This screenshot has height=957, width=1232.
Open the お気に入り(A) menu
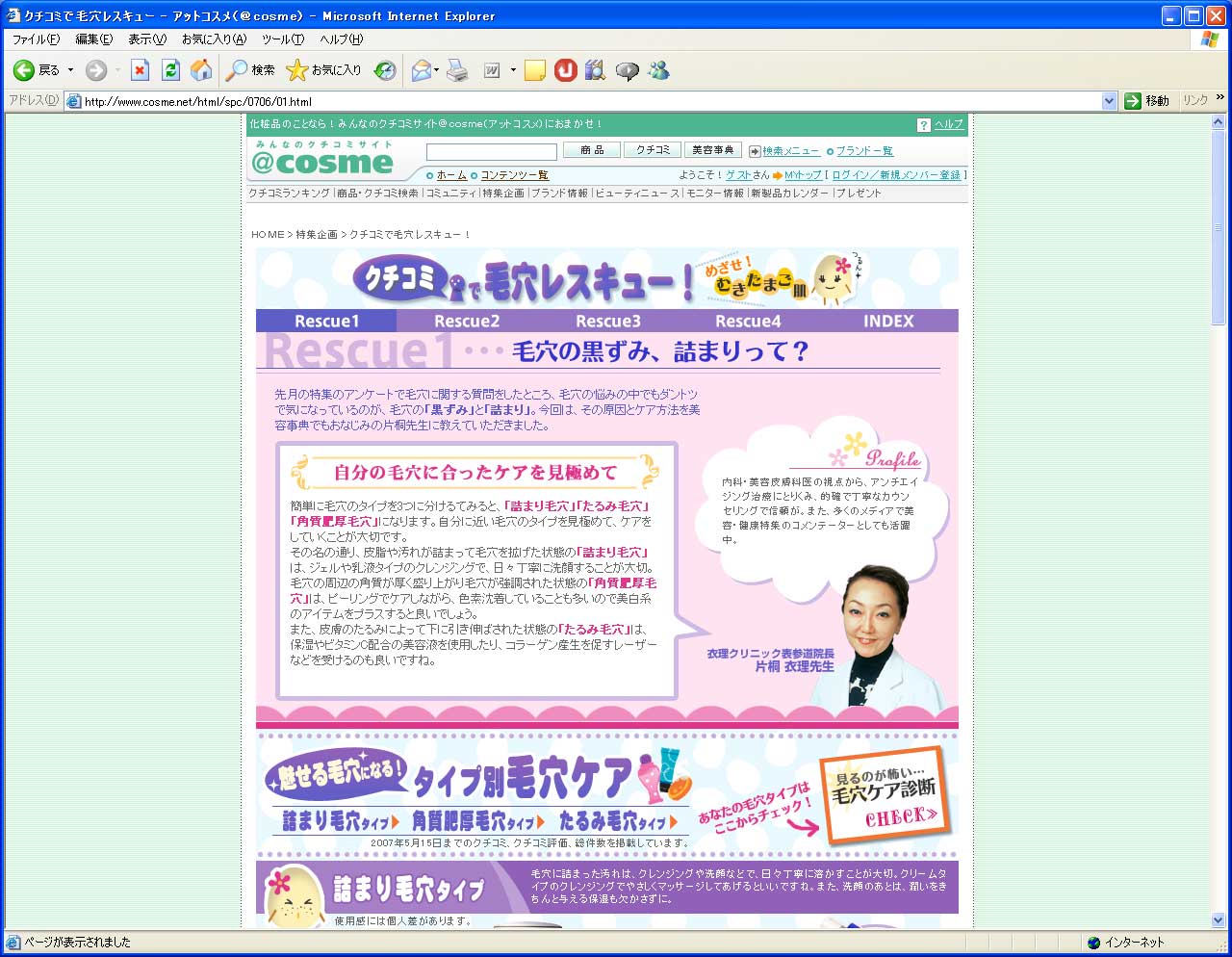tap(214, 39)
